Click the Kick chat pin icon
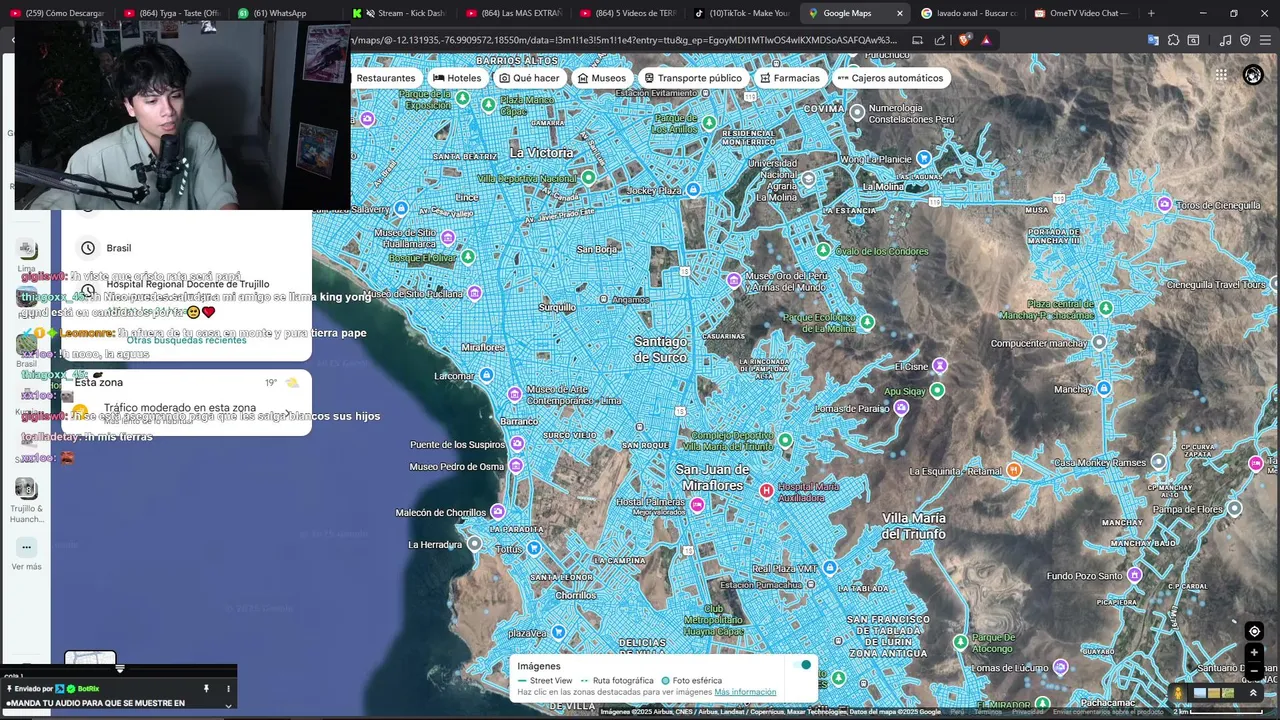 [x=207, y=688]
